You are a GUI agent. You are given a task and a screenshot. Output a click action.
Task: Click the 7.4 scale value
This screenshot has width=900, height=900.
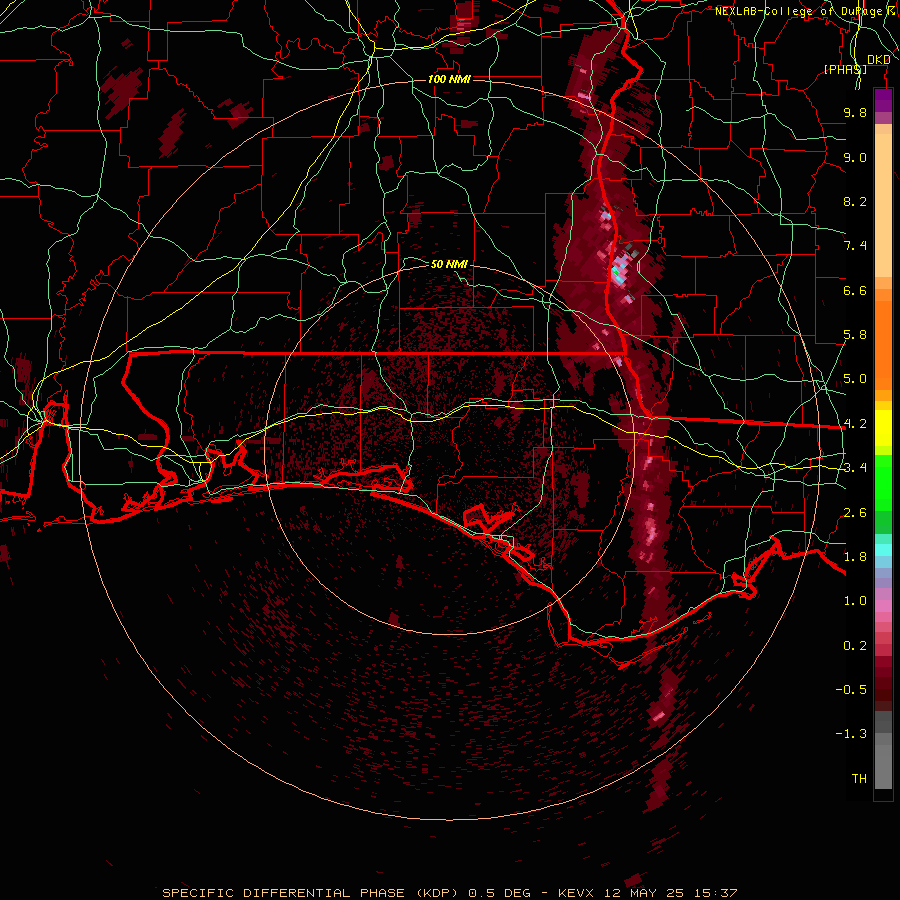tap(855, 246)
